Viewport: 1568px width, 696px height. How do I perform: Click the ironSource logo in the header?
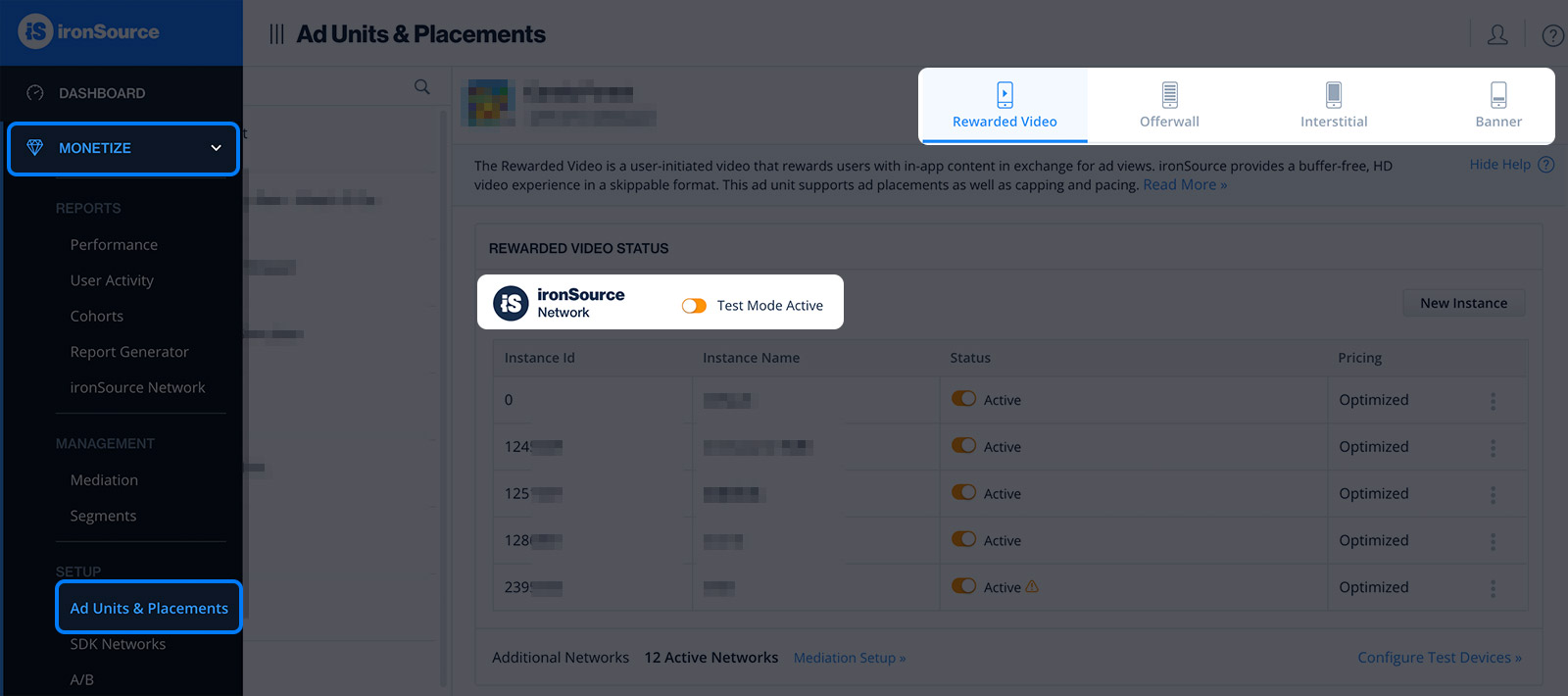[88, 31]
